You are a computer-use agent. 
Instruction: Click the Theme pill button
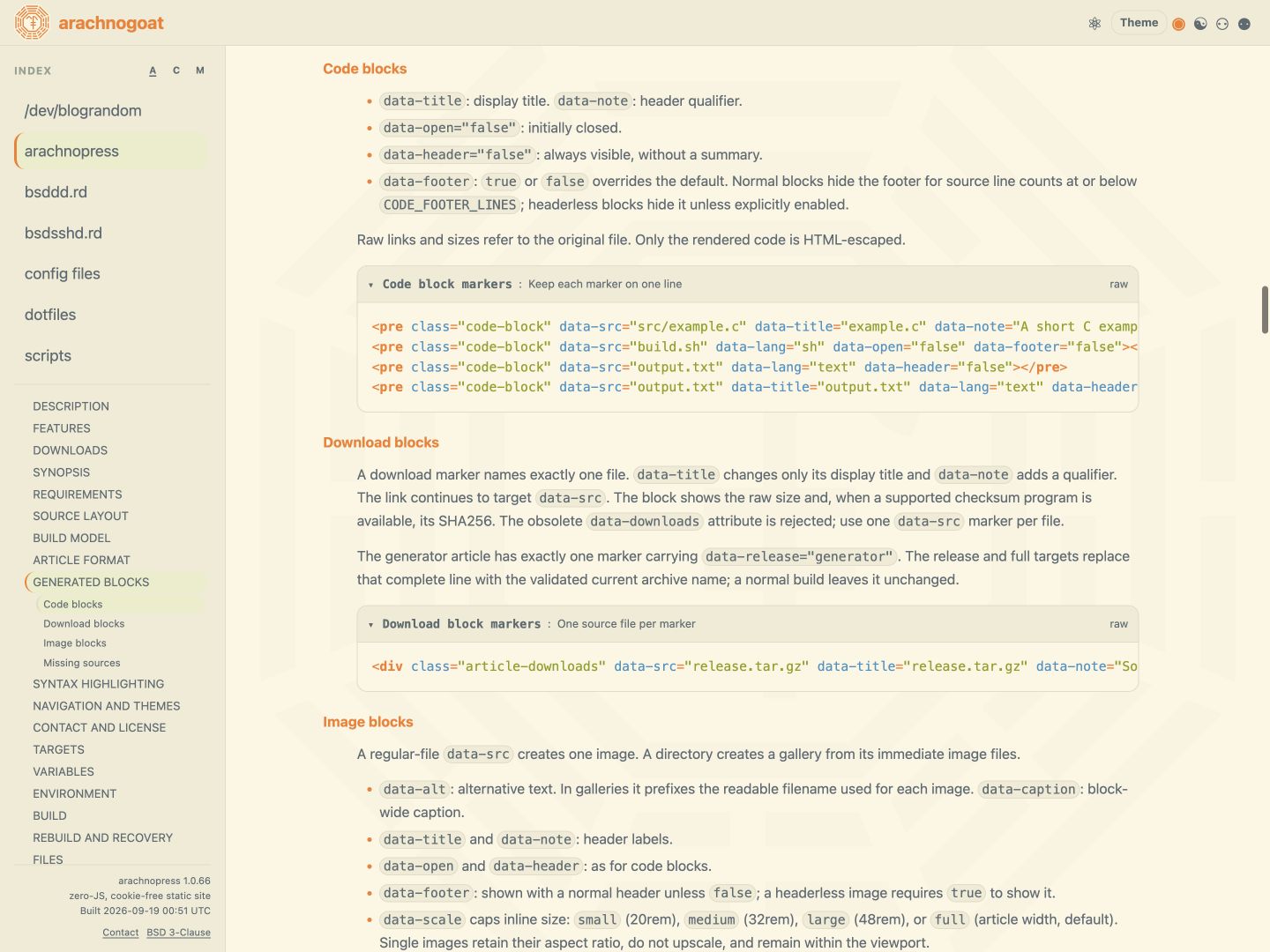pyautogui.click(x=1139, y=23)
